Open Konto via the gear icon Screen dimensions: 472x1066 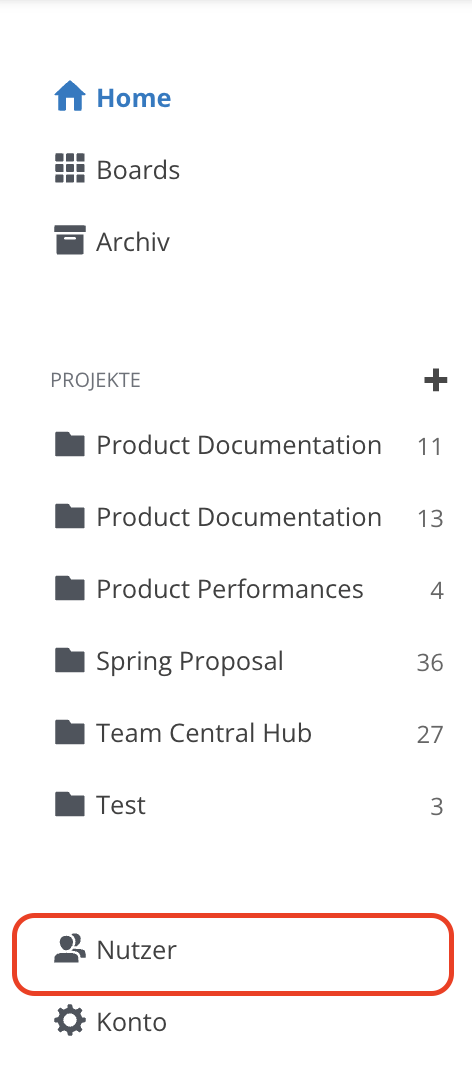pyautogui.click(x=69, y=1021)
